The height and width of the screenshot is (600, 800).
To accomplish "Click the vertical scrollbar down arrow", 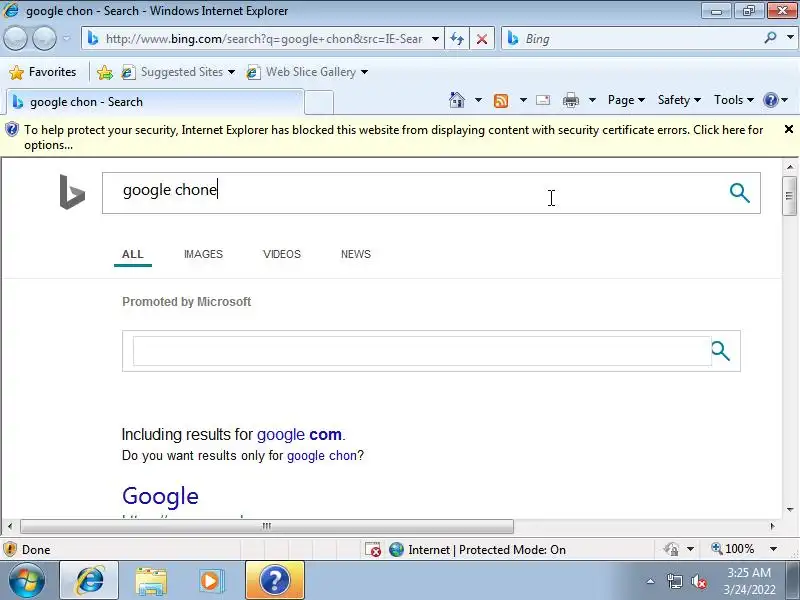I will [x=790, y=509].
